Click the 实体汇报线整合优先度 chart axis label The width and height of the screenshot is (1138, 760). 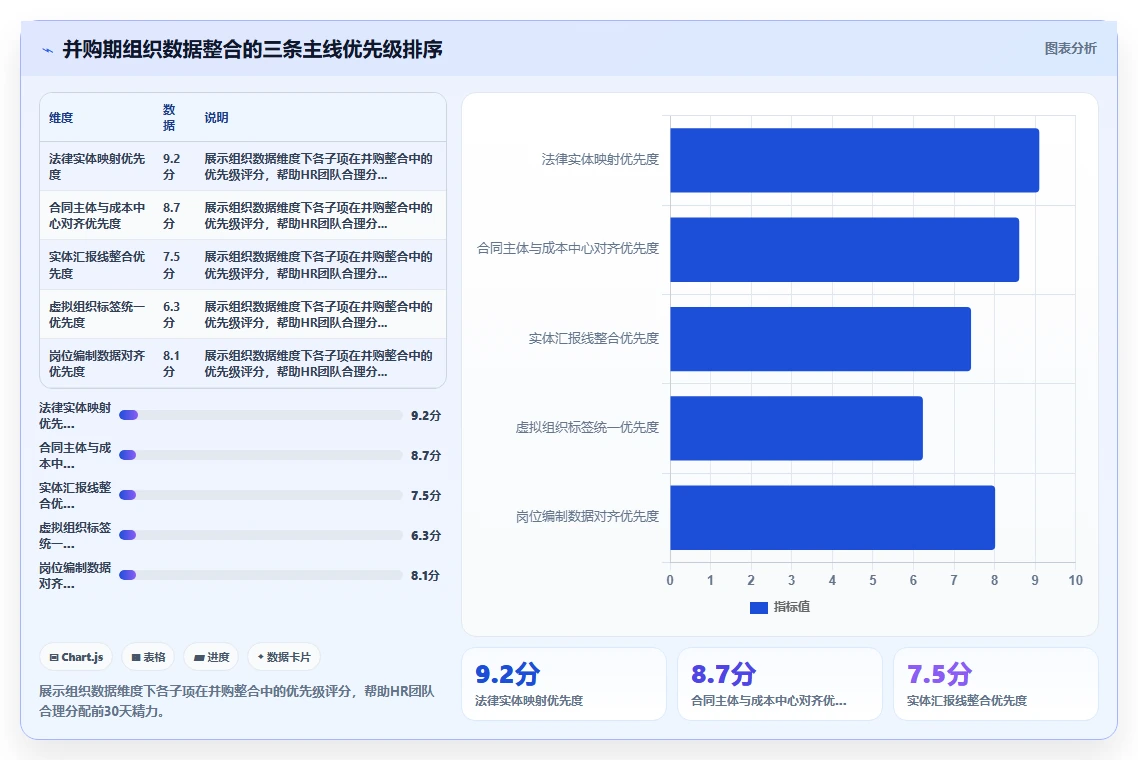tap(594, 338)
